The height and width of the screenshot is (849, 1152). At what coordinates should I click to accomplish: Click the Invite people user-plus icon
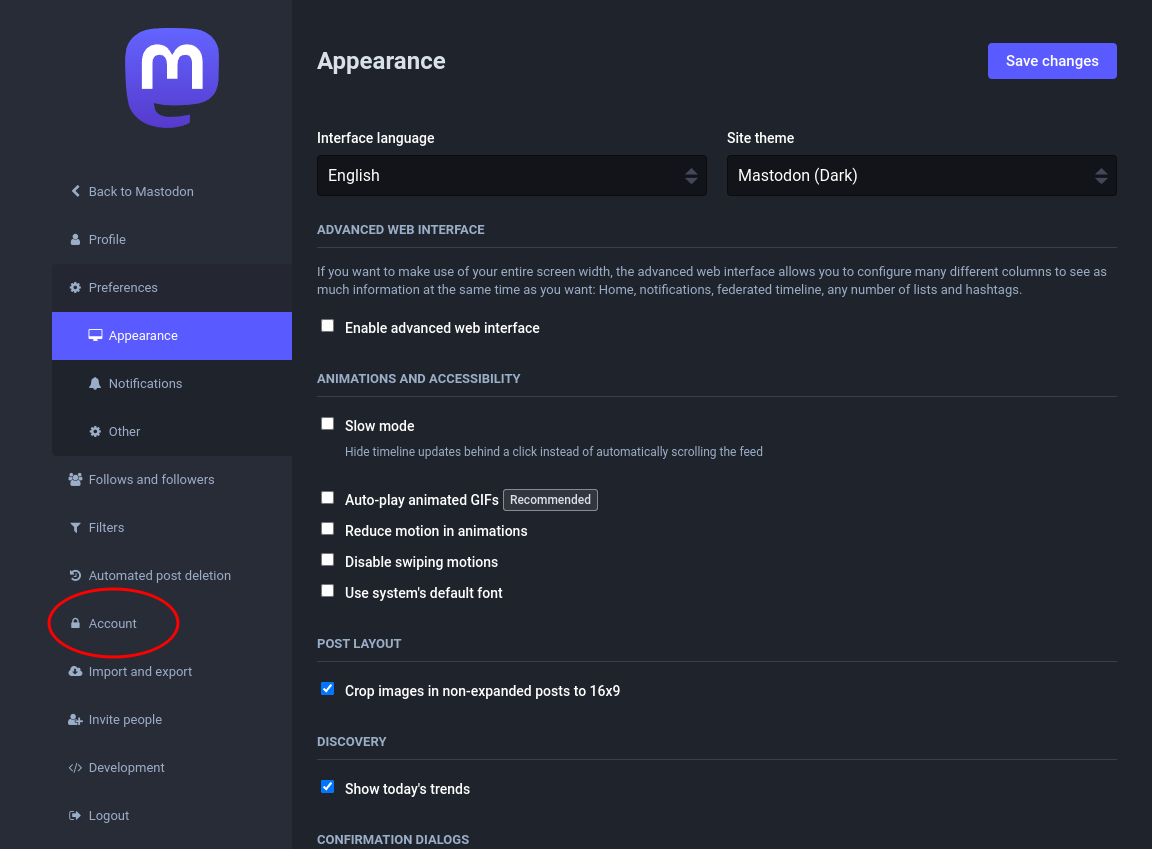click(x=75, y=719)
